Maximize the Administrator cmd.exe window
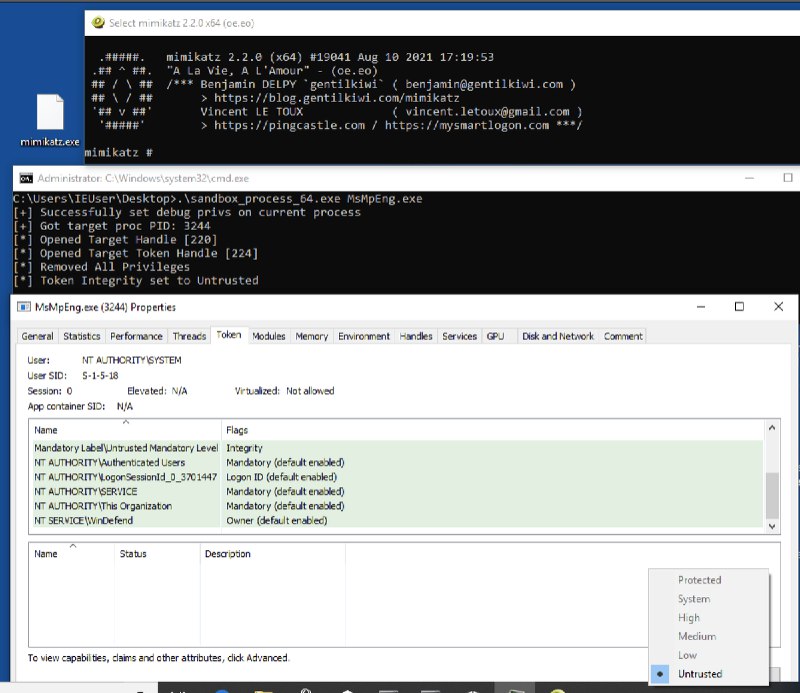Viewport: 800px width, 693px height. tap(788, 178)
